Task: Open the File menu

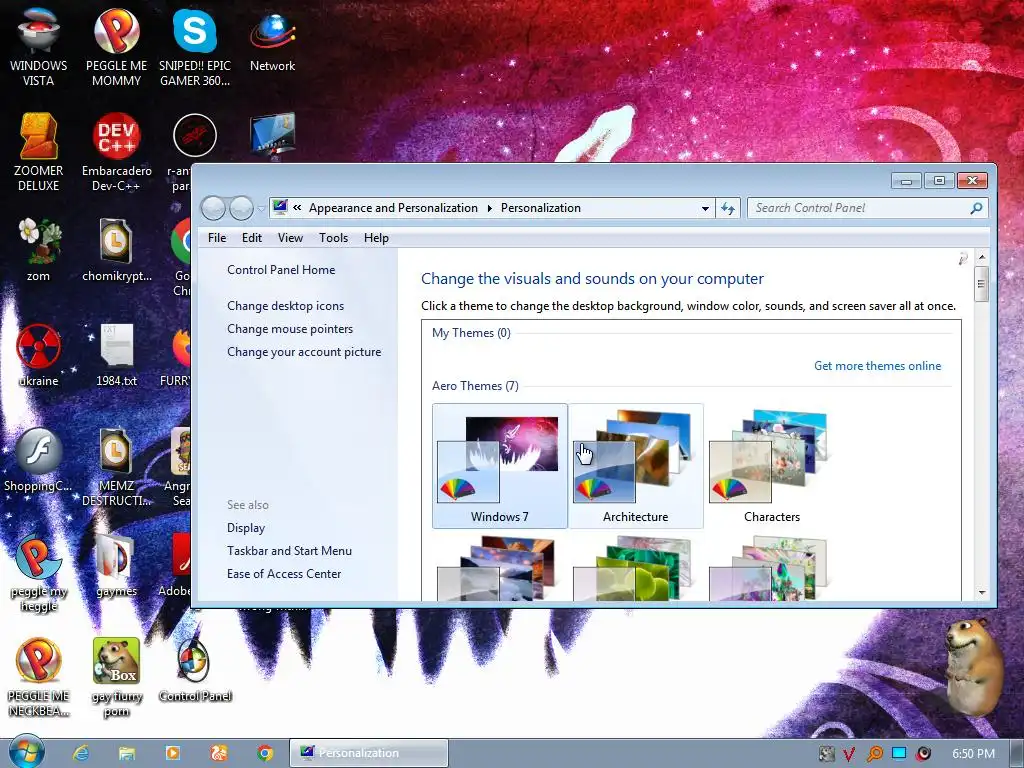Action: point(217,238)
